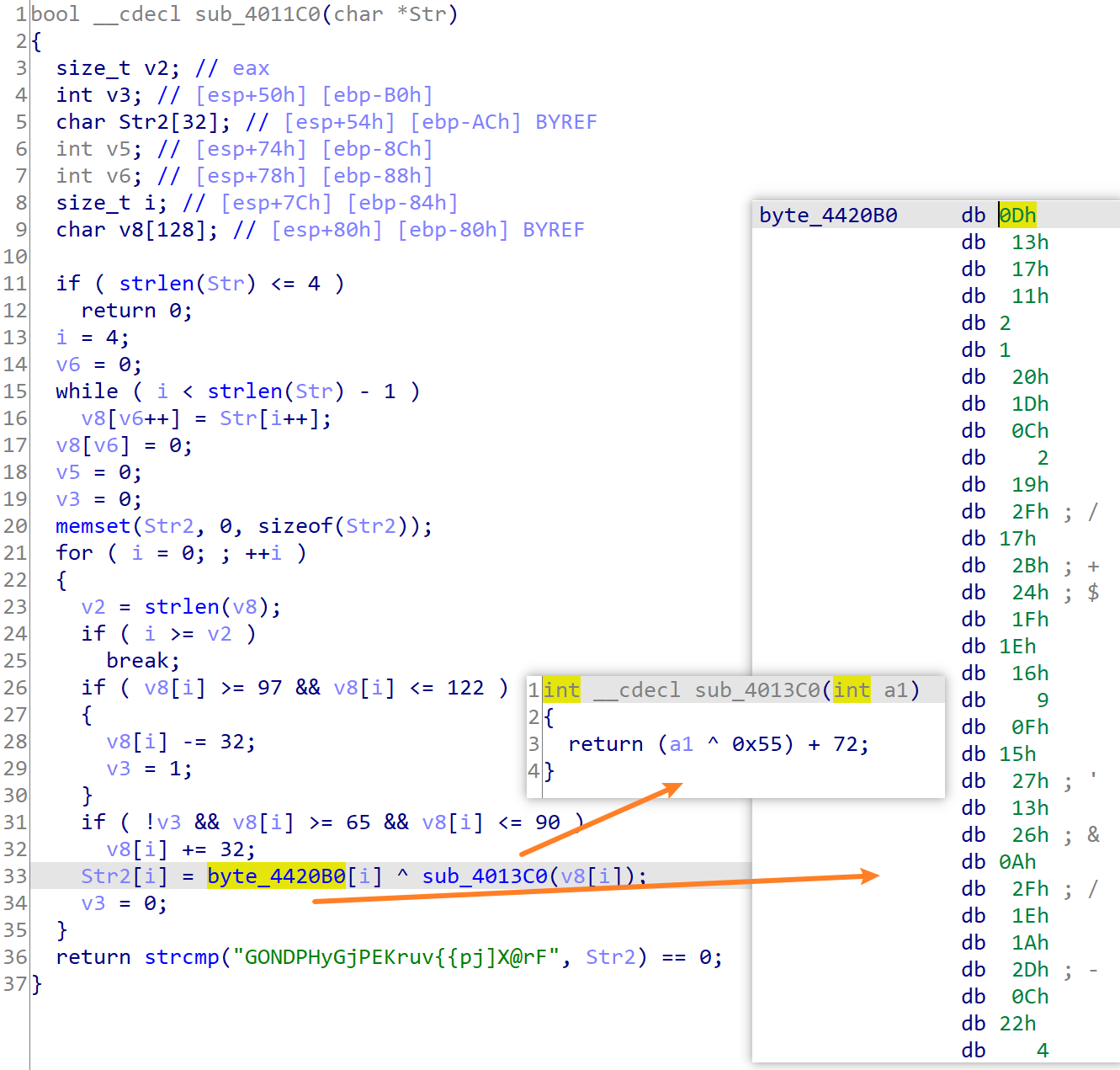Select the 0x55 constant in the popup return statement
This screenshot has width=1120, height=1070.
756,743
